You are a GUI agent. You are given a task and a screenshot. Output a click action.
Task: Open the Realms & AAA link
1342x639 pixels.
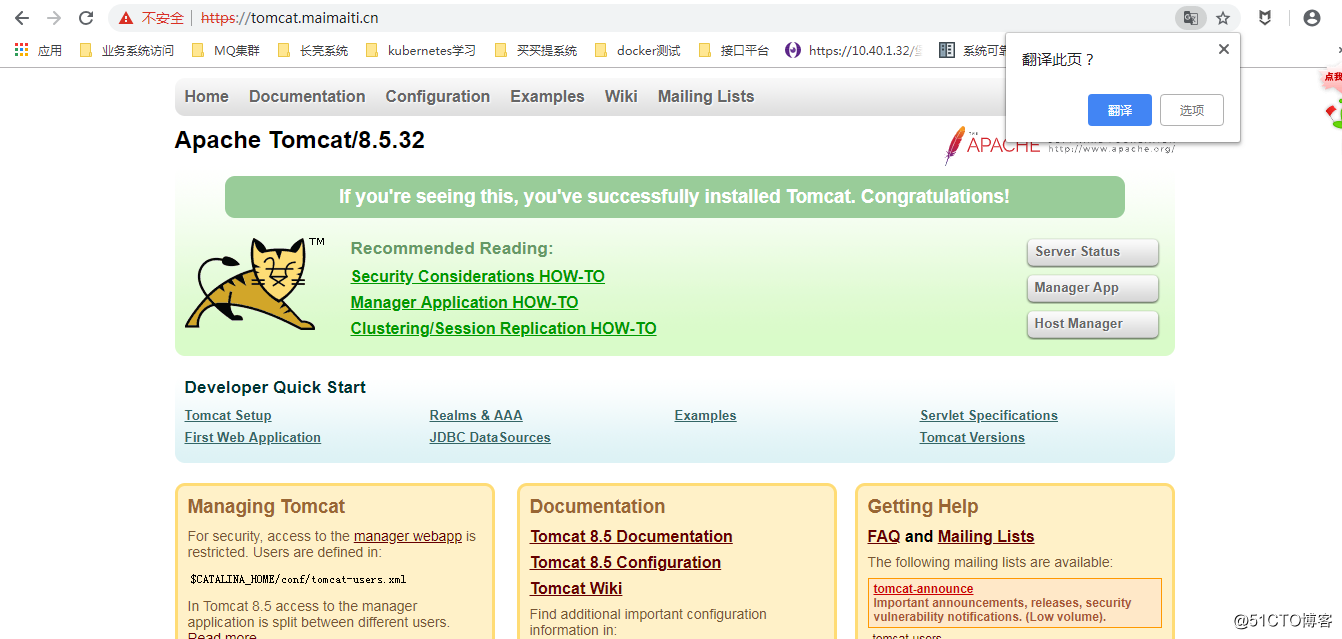(476, 415)
